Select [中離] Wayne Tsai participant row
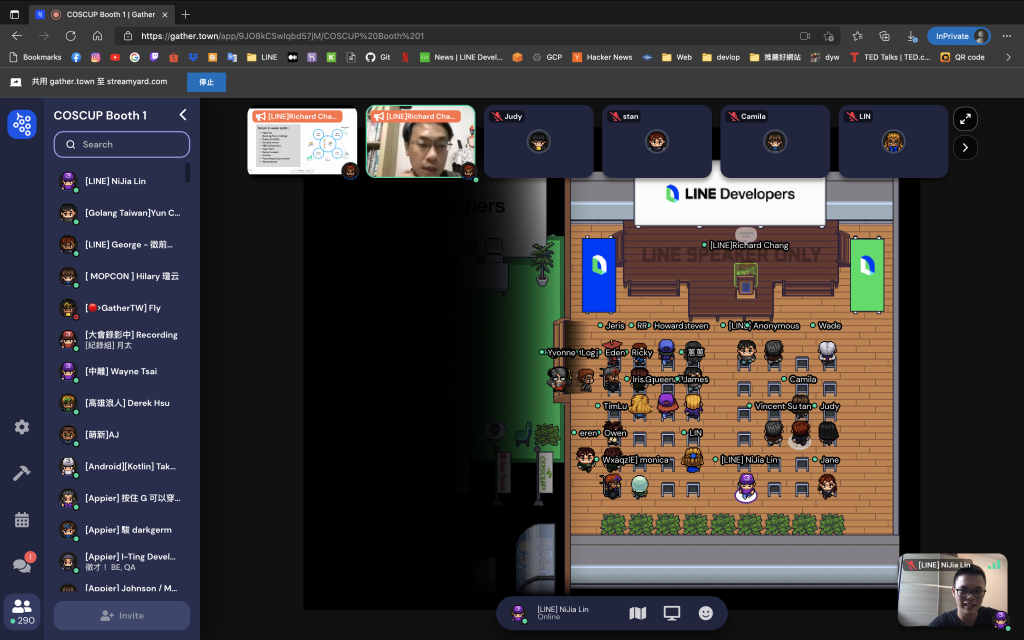Screen dimensions: 1024x640 click(122, 371)
